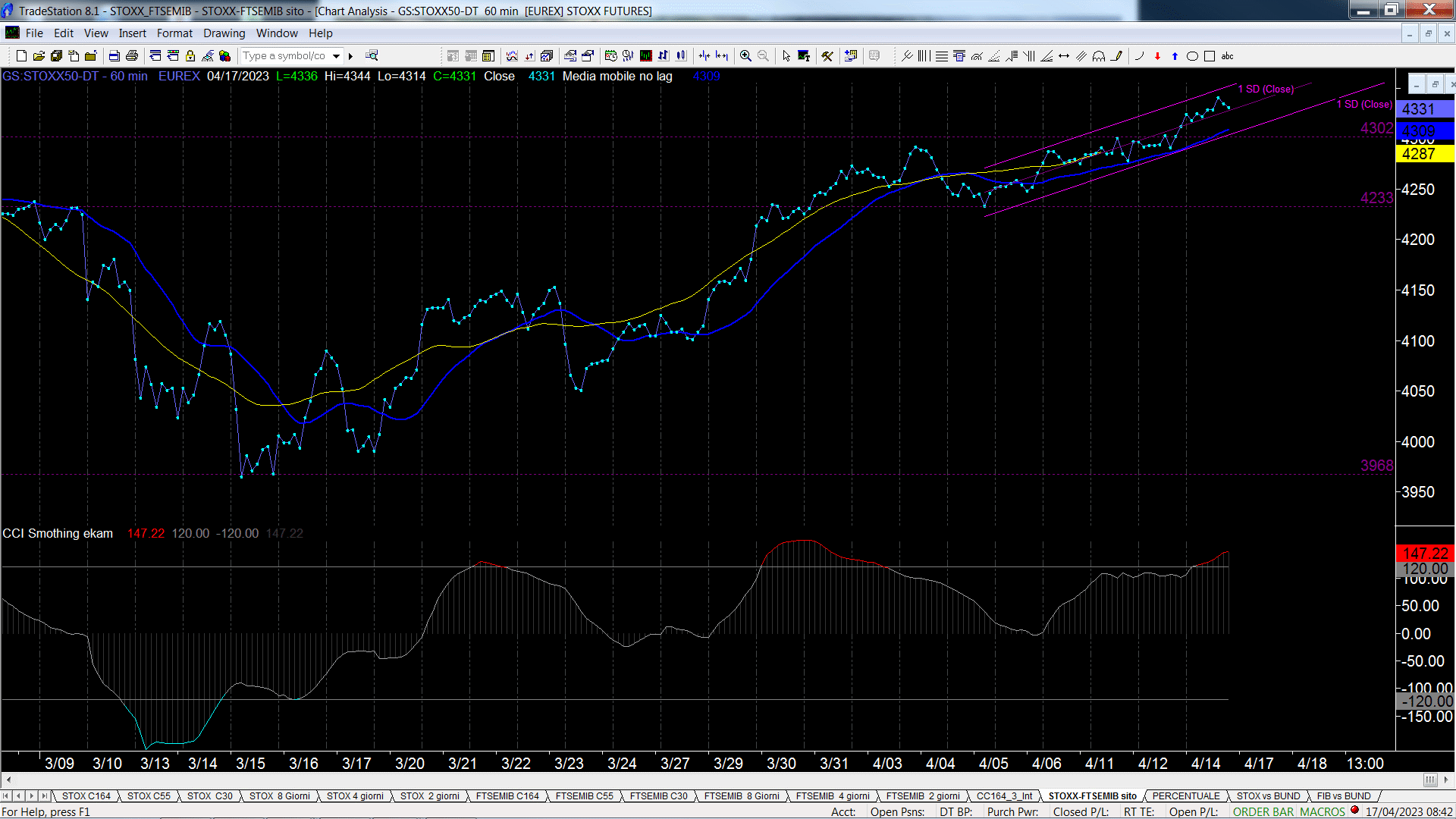The height and width of the screenshot is (819, 1456).
Task: Click the decrease bar spacing icon
Action: 704,56
